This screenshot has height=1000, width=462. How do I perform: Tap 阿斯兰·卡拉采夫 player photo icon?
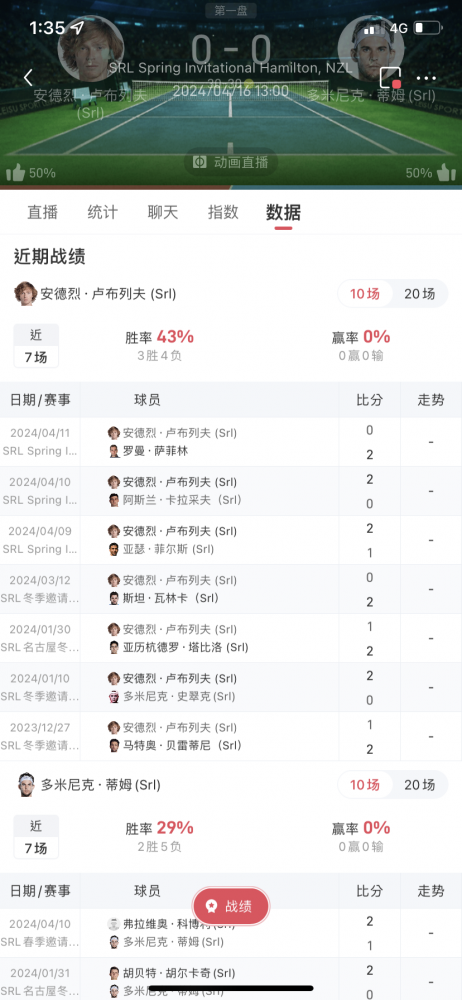[x=114, y=500]
